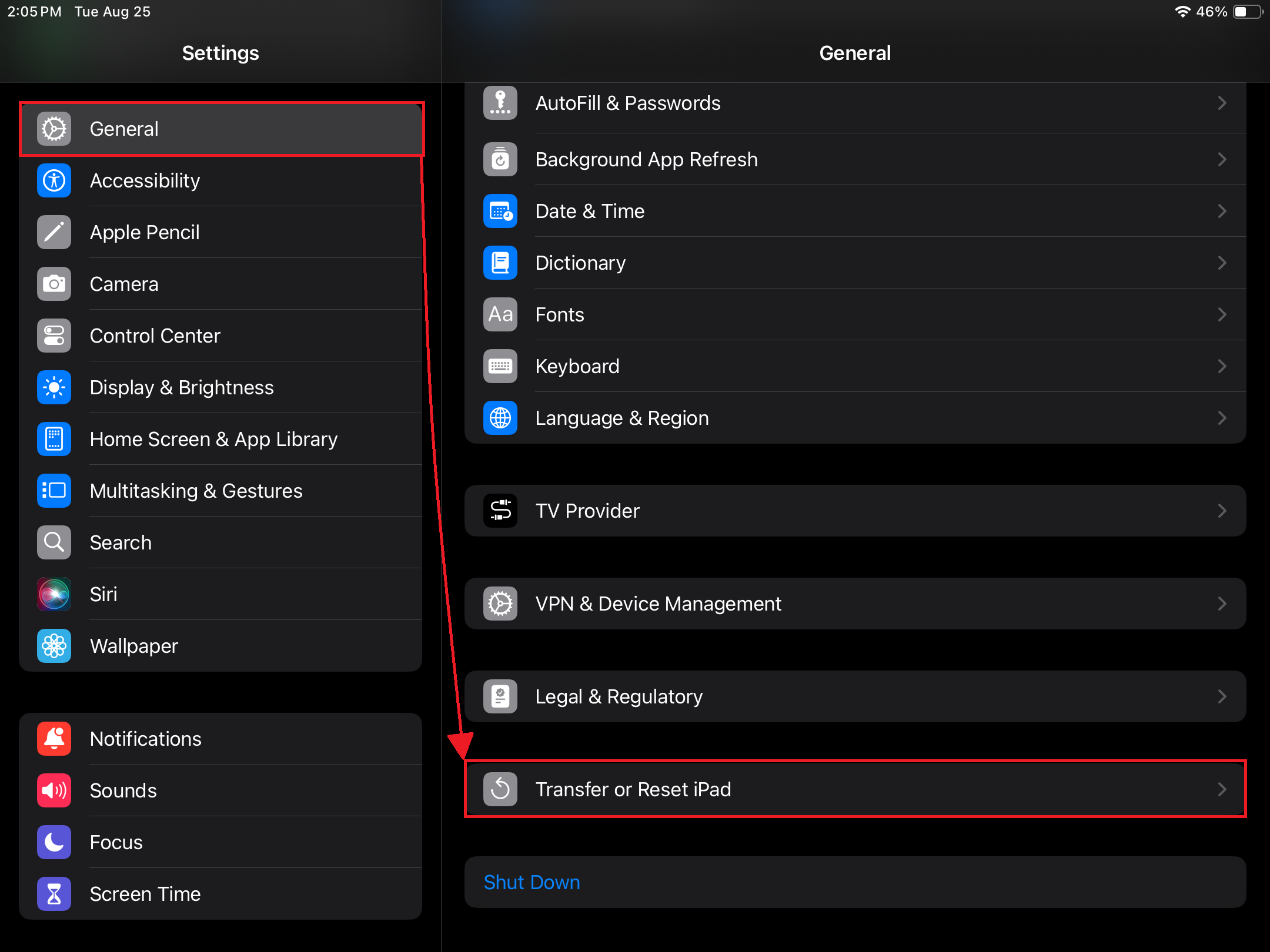Select General in the Settings sidebar
Image resolution: width=1270 pixels, height=952 pixels.
221,129
